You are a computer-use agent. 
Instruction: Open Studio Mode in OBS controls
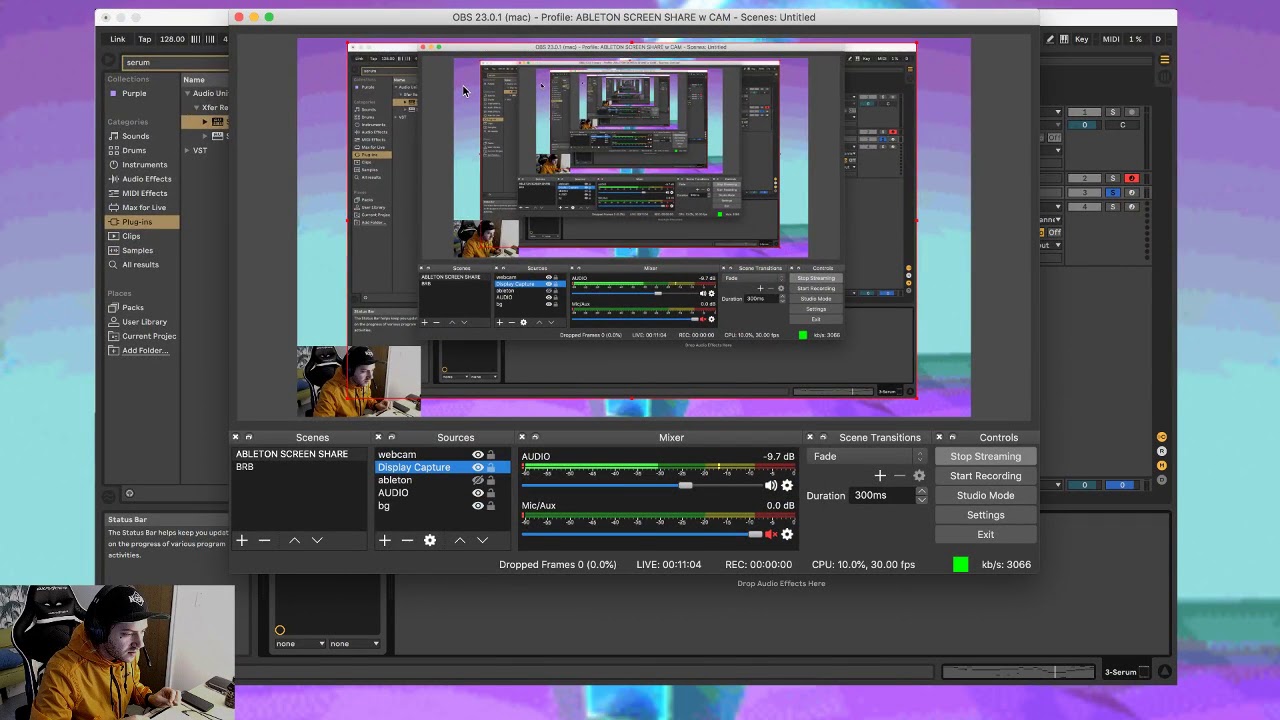click(985, 496)
